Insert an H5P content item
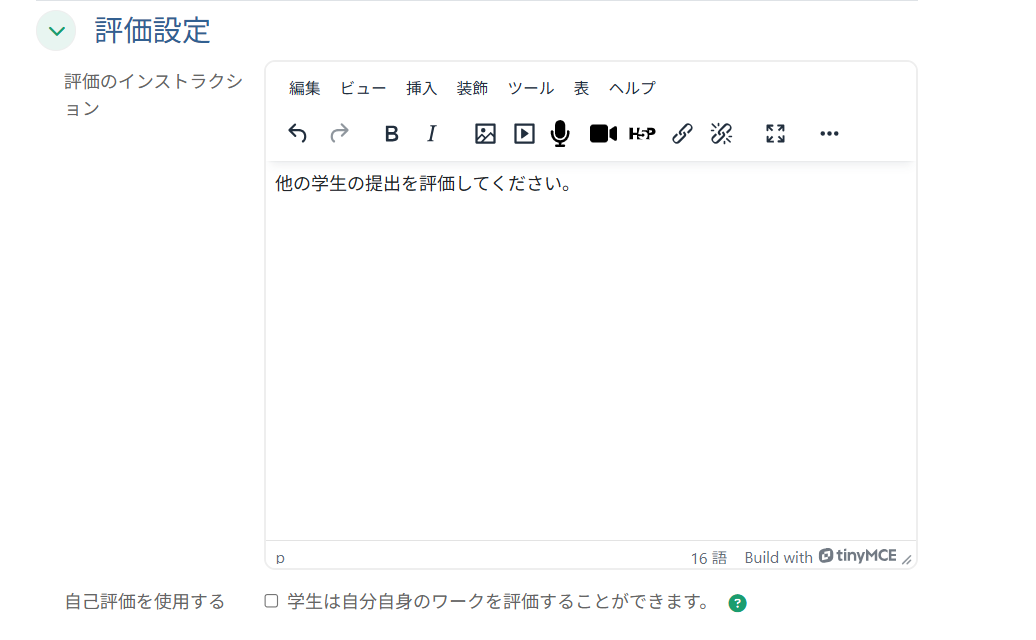Screen dimensions: 1036x640 (x=642, y=133)
